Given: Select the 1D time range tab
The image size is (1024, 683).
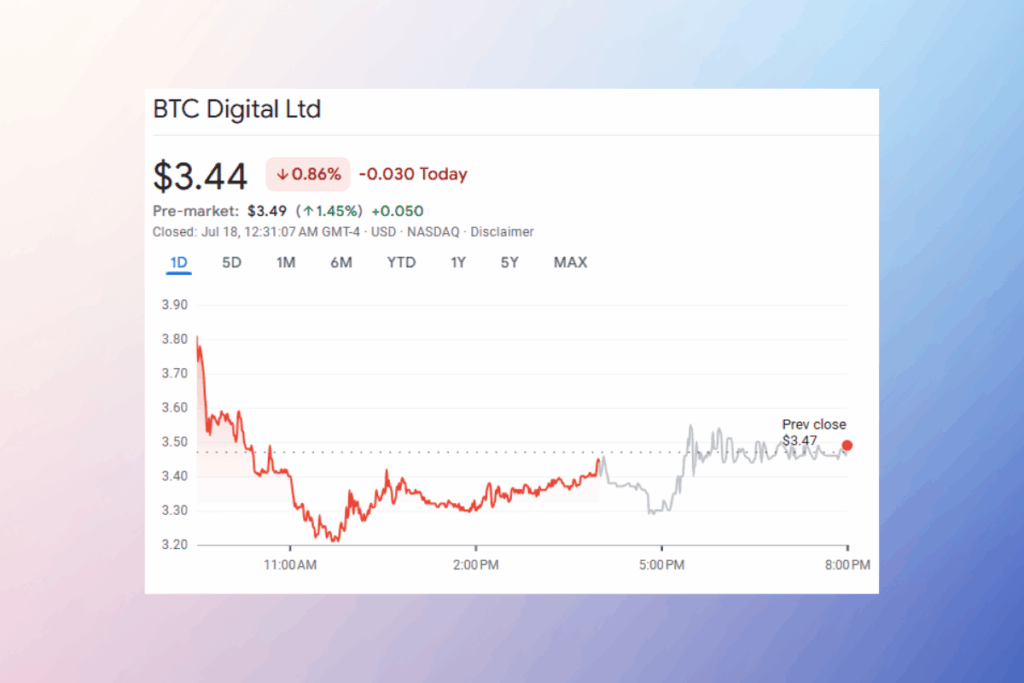Looking at the screenshot, I should (178, 263).
